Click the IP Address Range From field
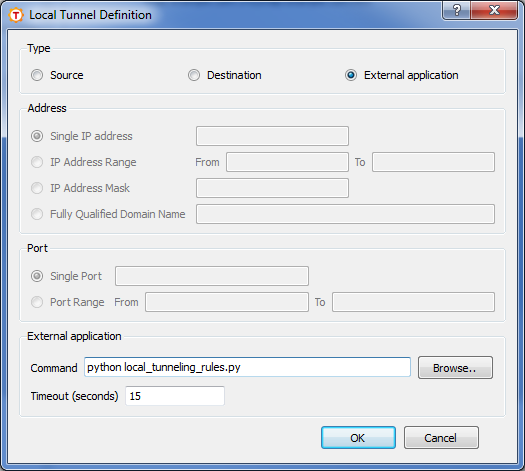The width and height of the screenshot is (525, 471). click(287, 162)
